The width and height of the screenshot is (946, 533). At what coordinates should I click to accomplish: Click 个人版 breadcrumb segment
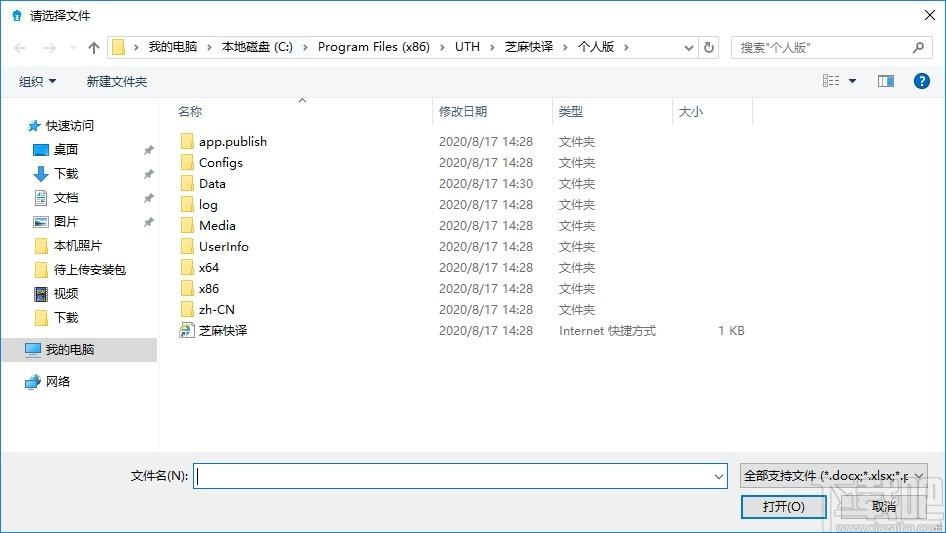point(595,47)
